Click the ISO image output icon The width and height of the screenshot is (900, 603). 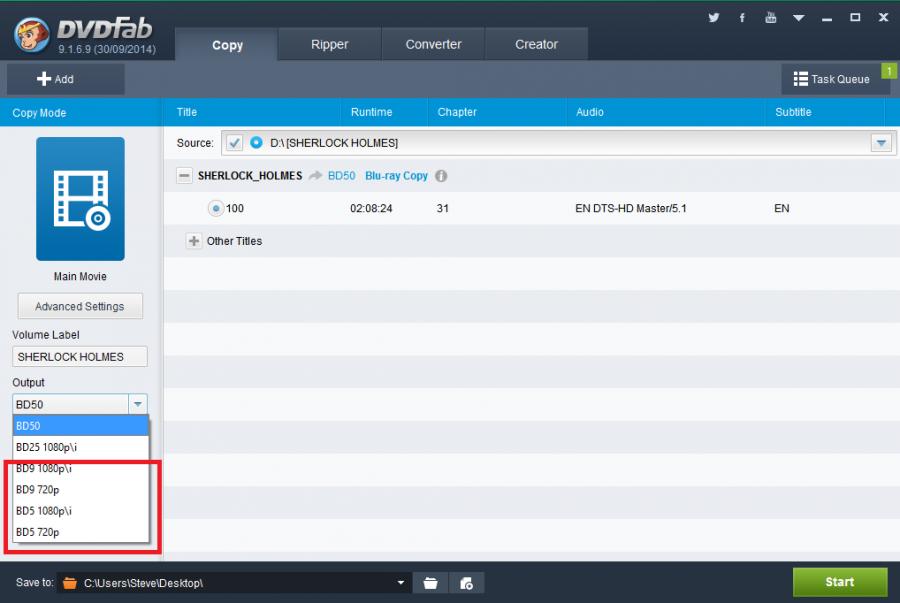[466, 583]
